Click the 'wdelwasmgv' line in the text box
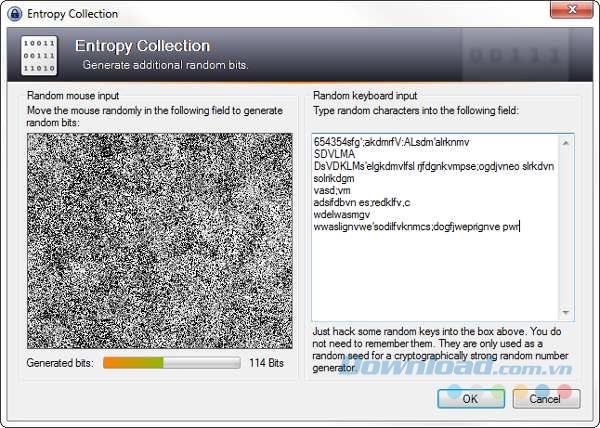600x428 pixels. click(x=342, y=215)
